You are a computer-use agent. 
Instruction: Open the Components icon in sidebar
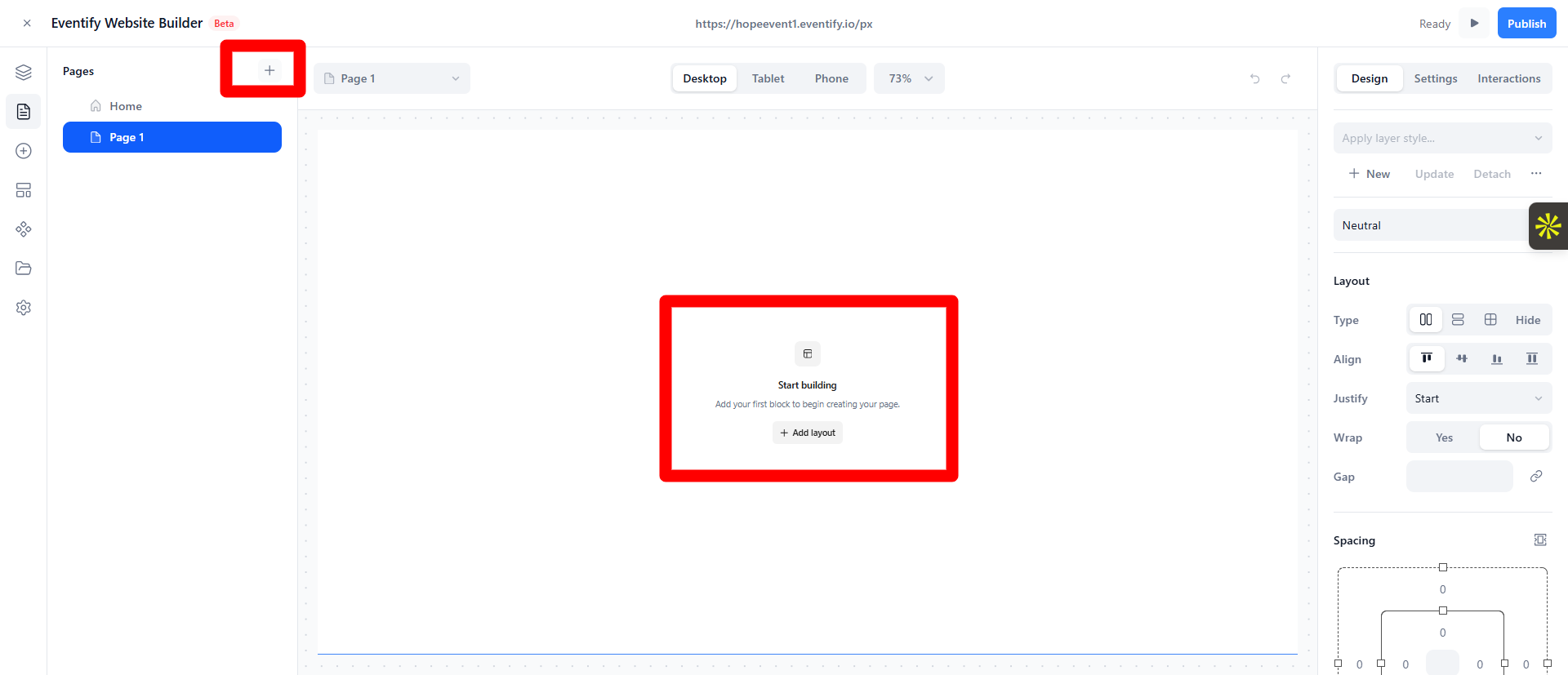click(x=24, y=229)
